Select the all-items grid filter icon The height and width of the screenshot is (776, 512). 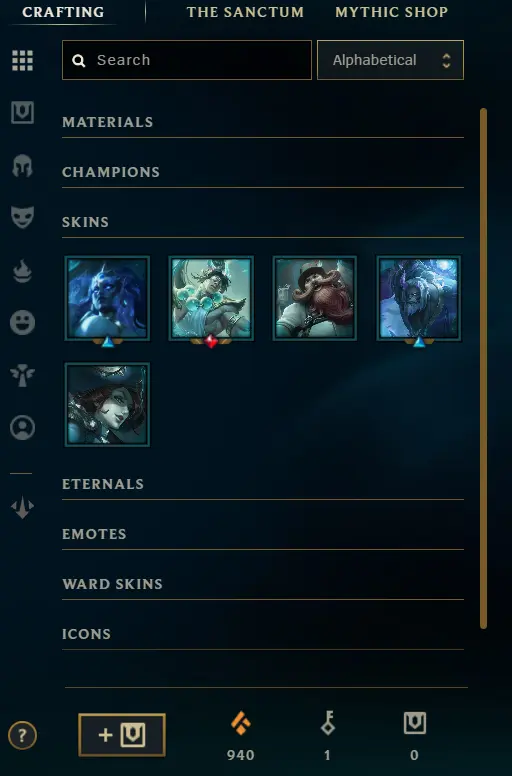coord(22,60)
